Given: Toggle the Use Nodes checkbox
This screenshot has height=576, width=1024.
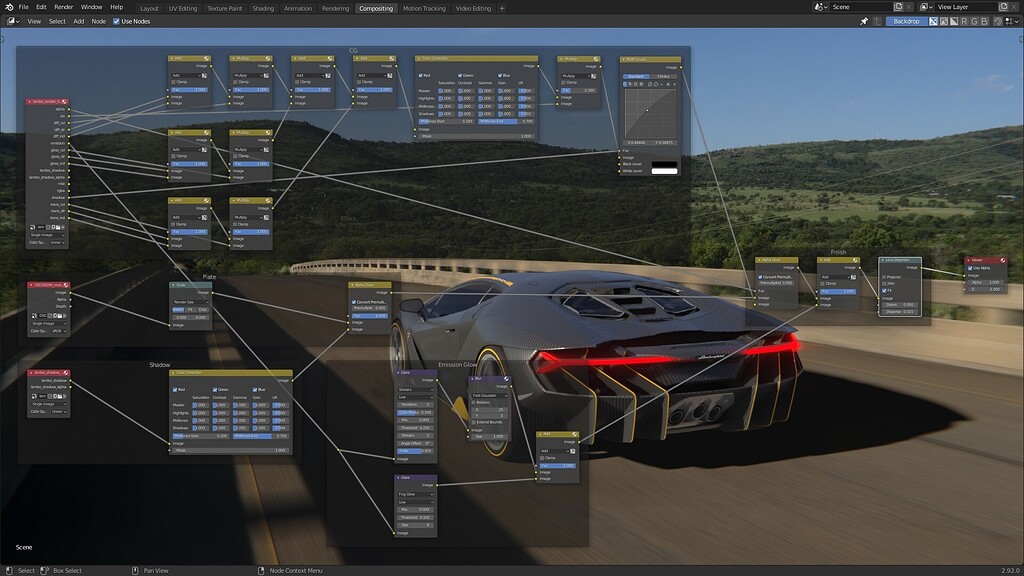Looking at the screenshot, I should point(116,21).
